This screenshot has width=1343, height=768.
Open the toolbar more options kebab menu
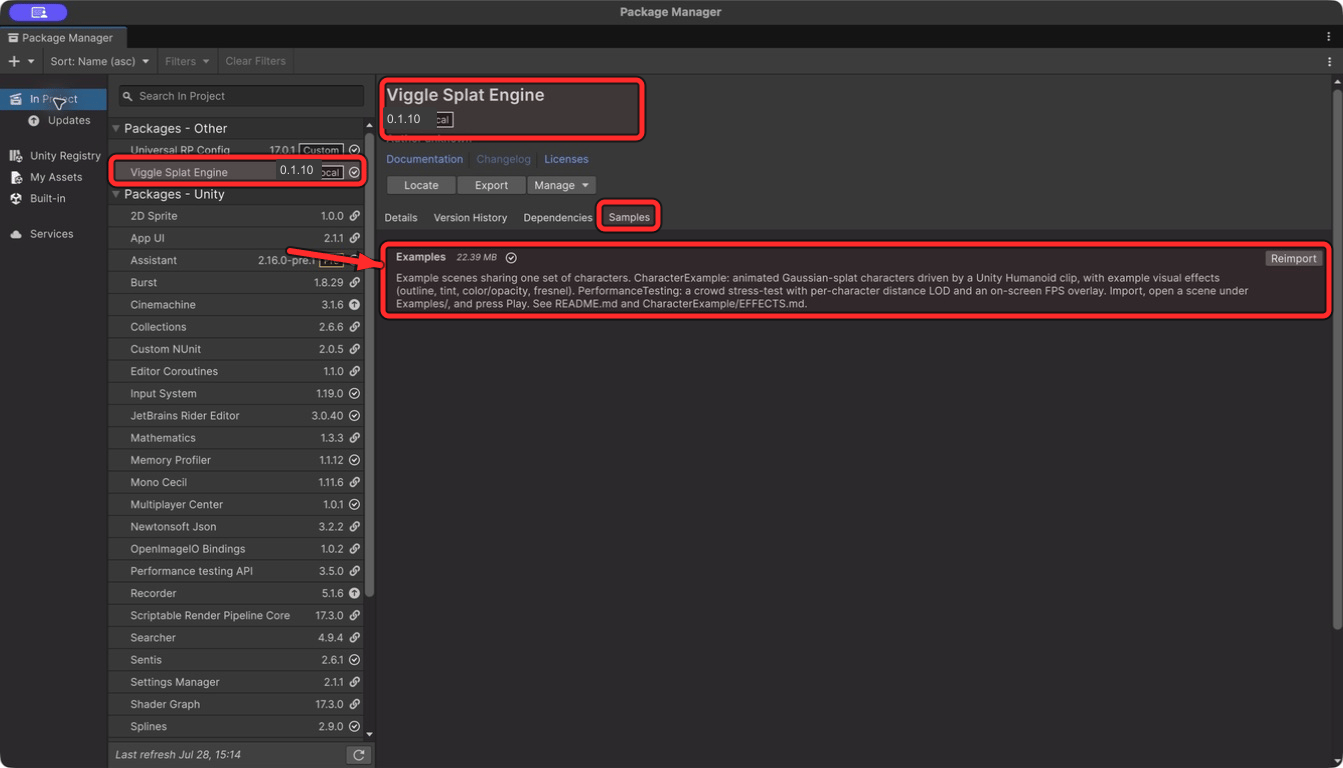pyautogui.click(x=1329, y=61)
